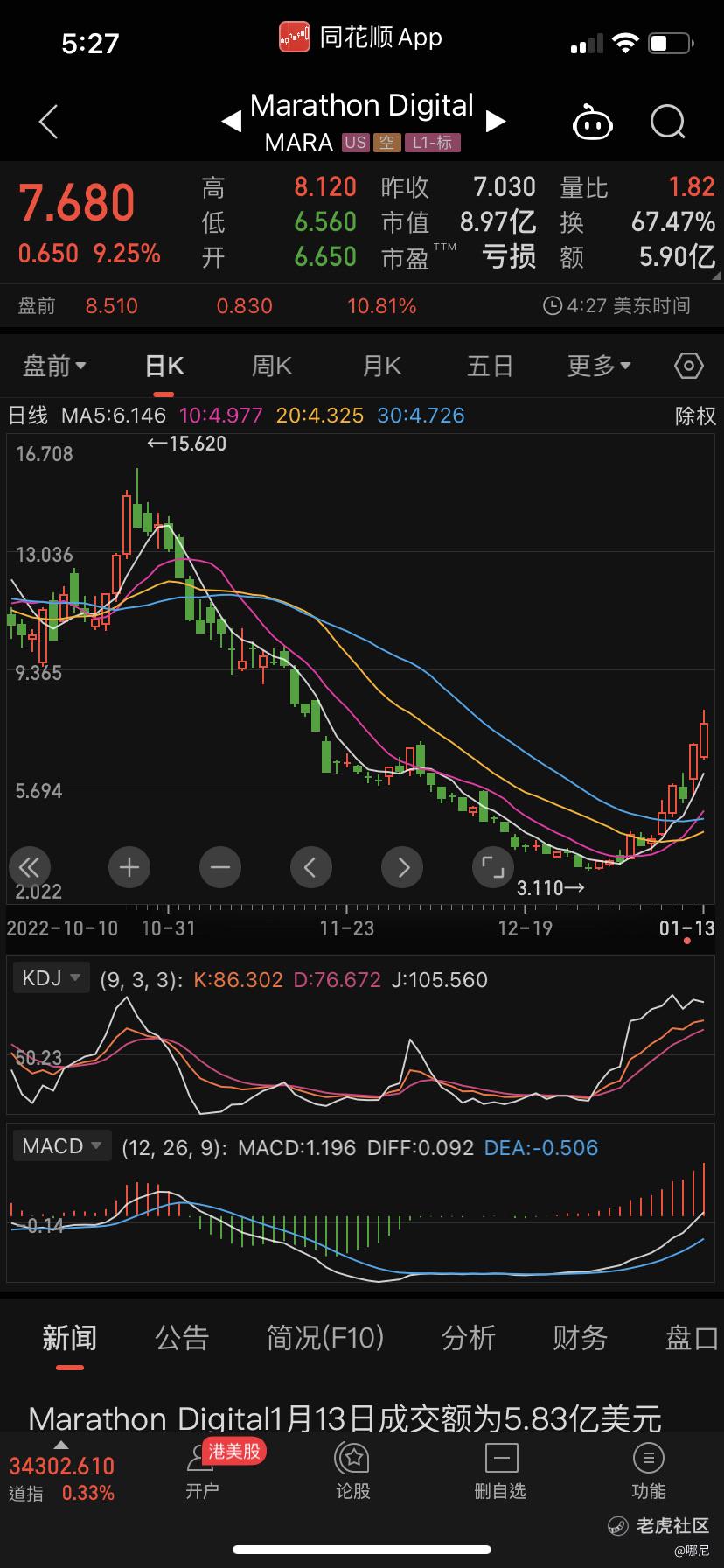724x1568 pixels.
Task: Open the MACD indicator dropdown
Action: (x=62, y=1145)
